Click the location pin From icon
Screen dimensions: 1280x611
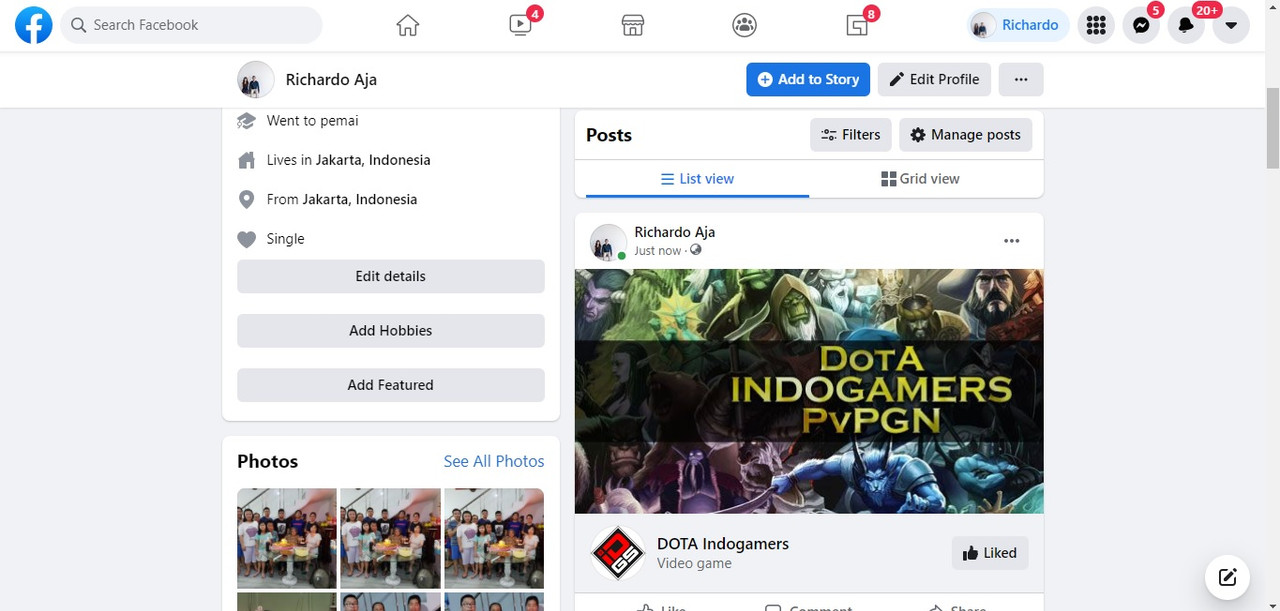(246, 200)
